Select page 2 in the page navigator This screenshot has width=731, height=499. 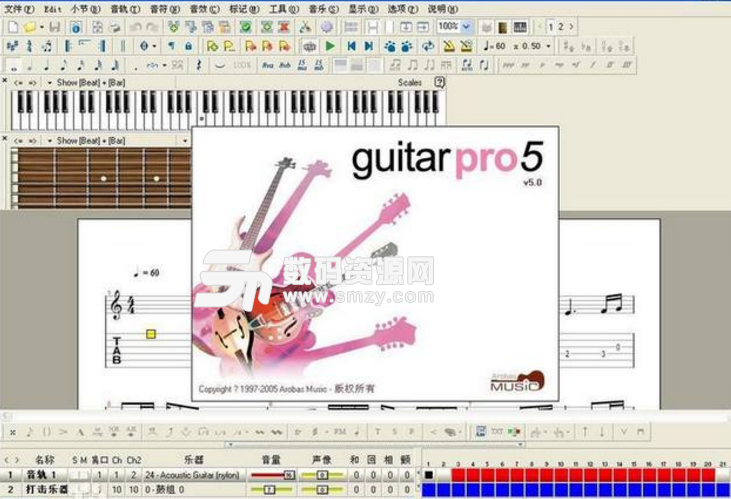pyautogui.click(x=561, y=27)
